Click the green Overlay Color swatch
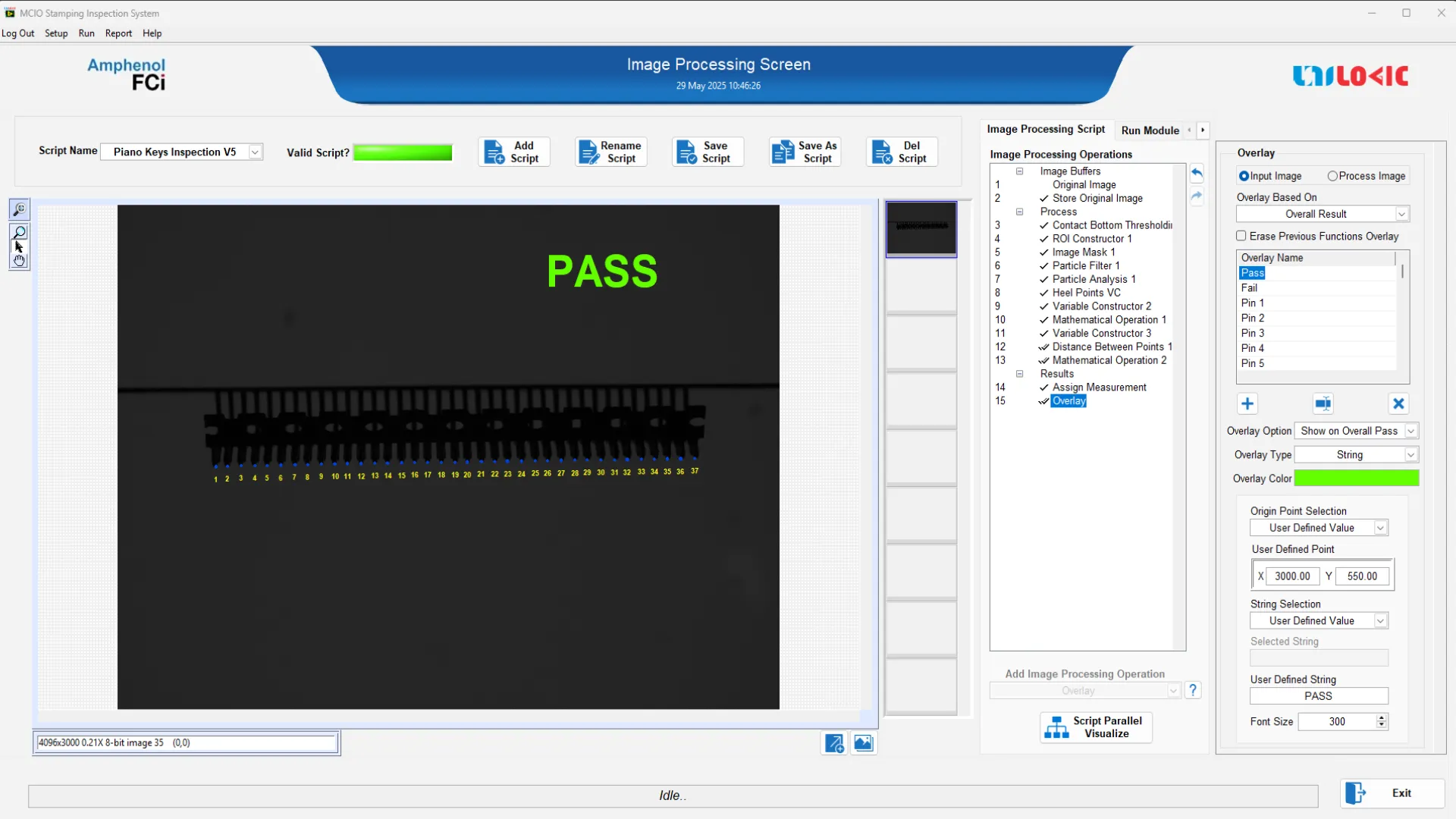The image size is (1456, 819). [1356, 478]
